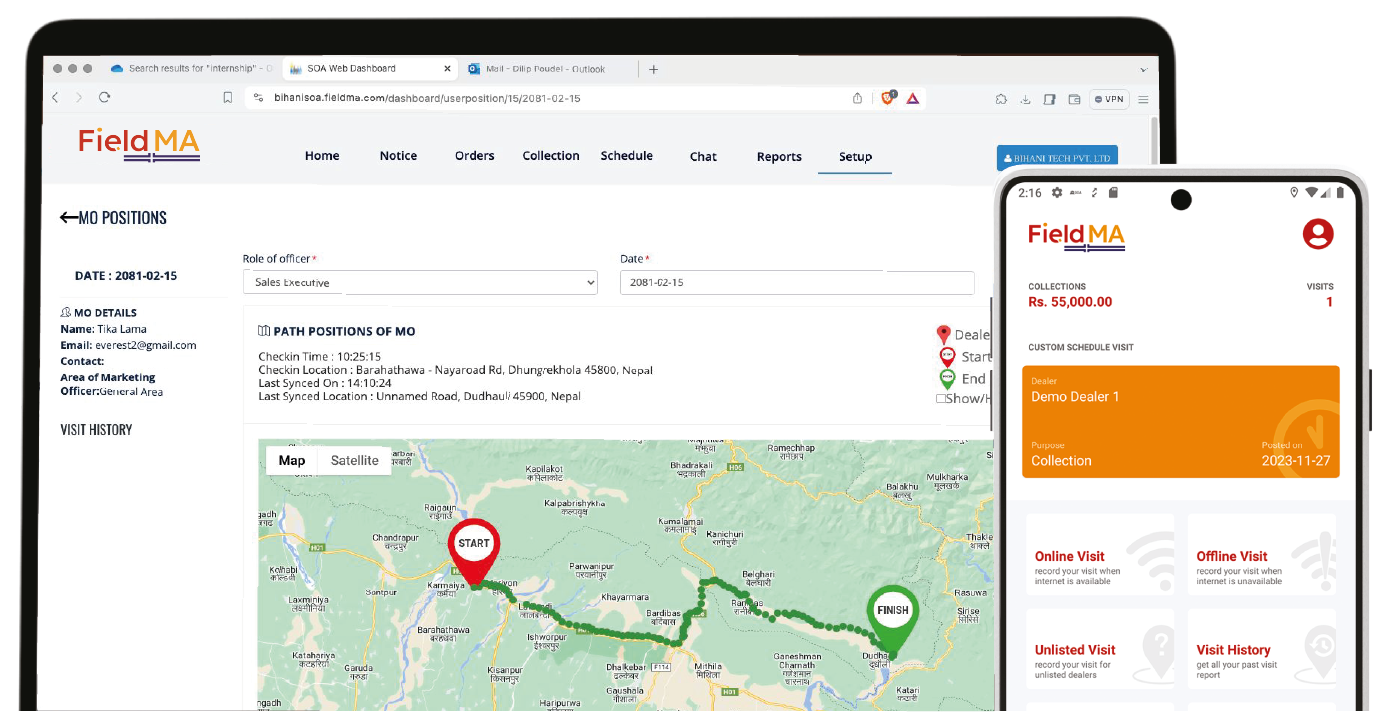Switch the map to Map view
The width and height of the screenshot is (1391, 712).
pyautogui.click(x=292, y=460)
